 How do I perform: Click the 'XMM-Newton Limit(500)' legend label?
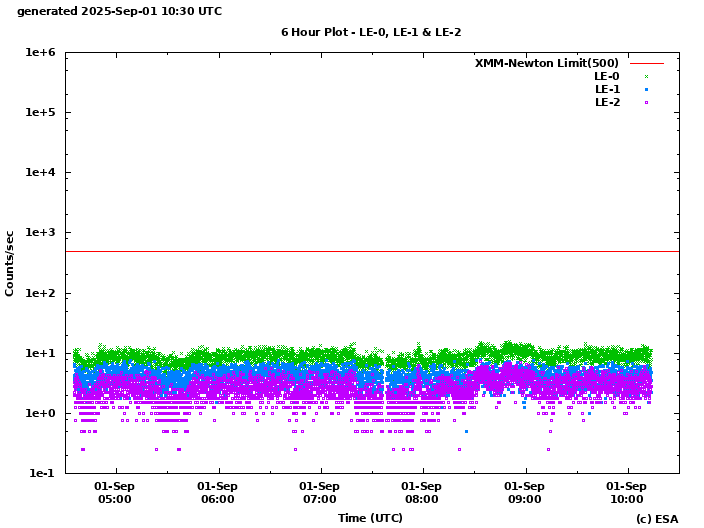tap(546, 63)
